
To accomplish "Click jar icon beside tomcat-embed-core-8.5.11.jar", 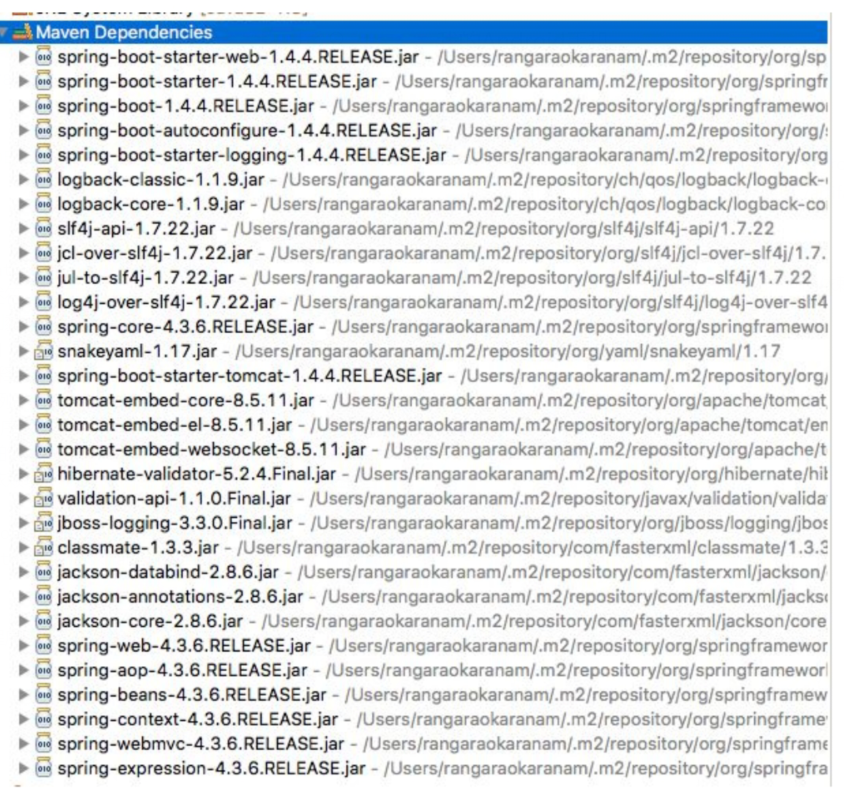I will (x=43, y=400).
